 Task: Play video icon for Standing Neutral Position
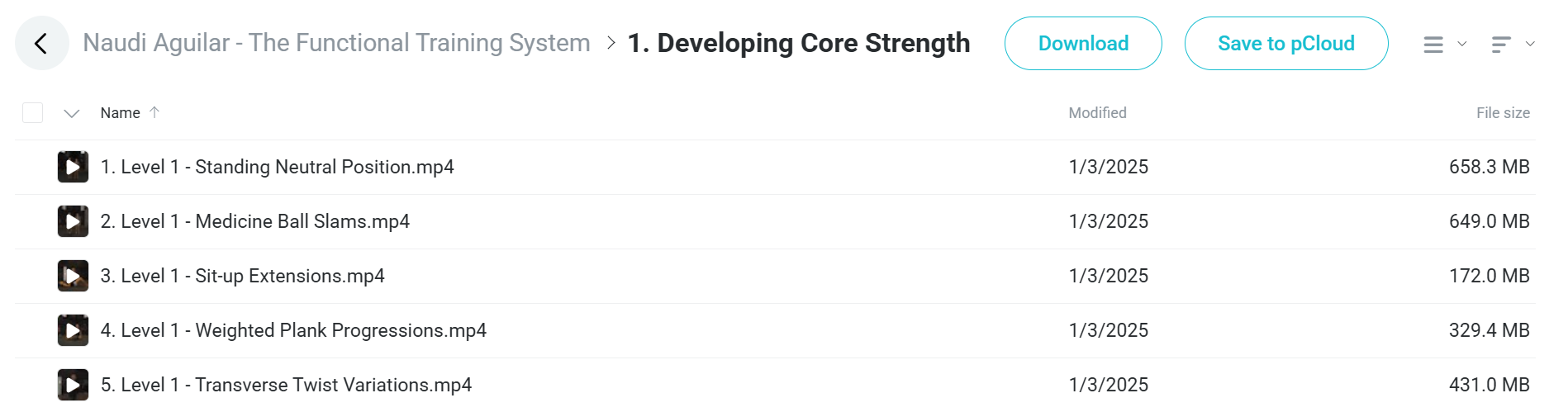(x=73, y=167)
